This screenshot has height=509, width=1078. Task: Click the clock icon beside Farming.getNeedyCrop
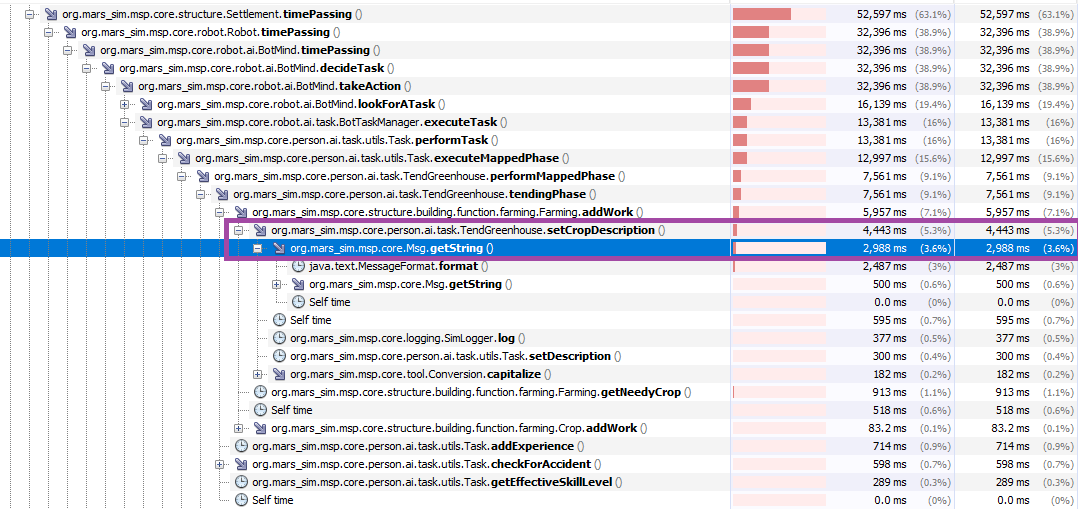coord(260,392)
